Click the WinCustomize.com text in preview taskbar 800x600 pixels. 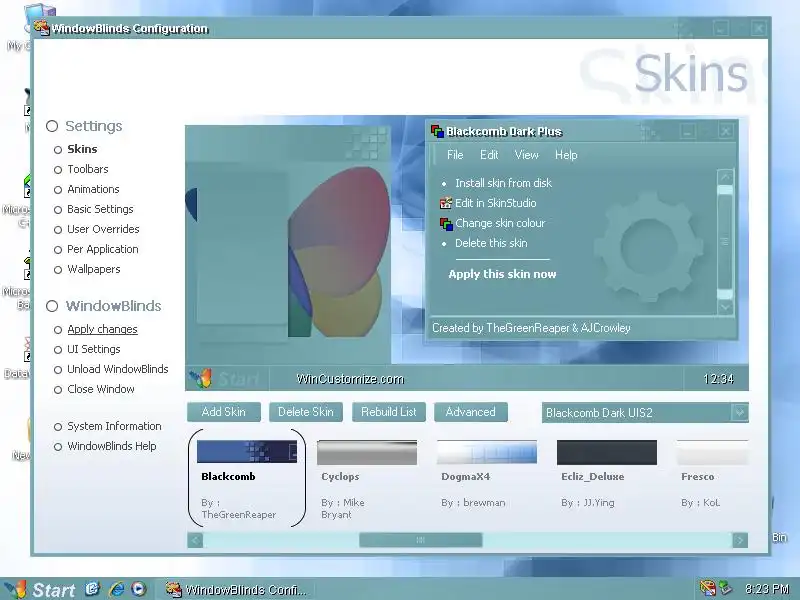350,379
